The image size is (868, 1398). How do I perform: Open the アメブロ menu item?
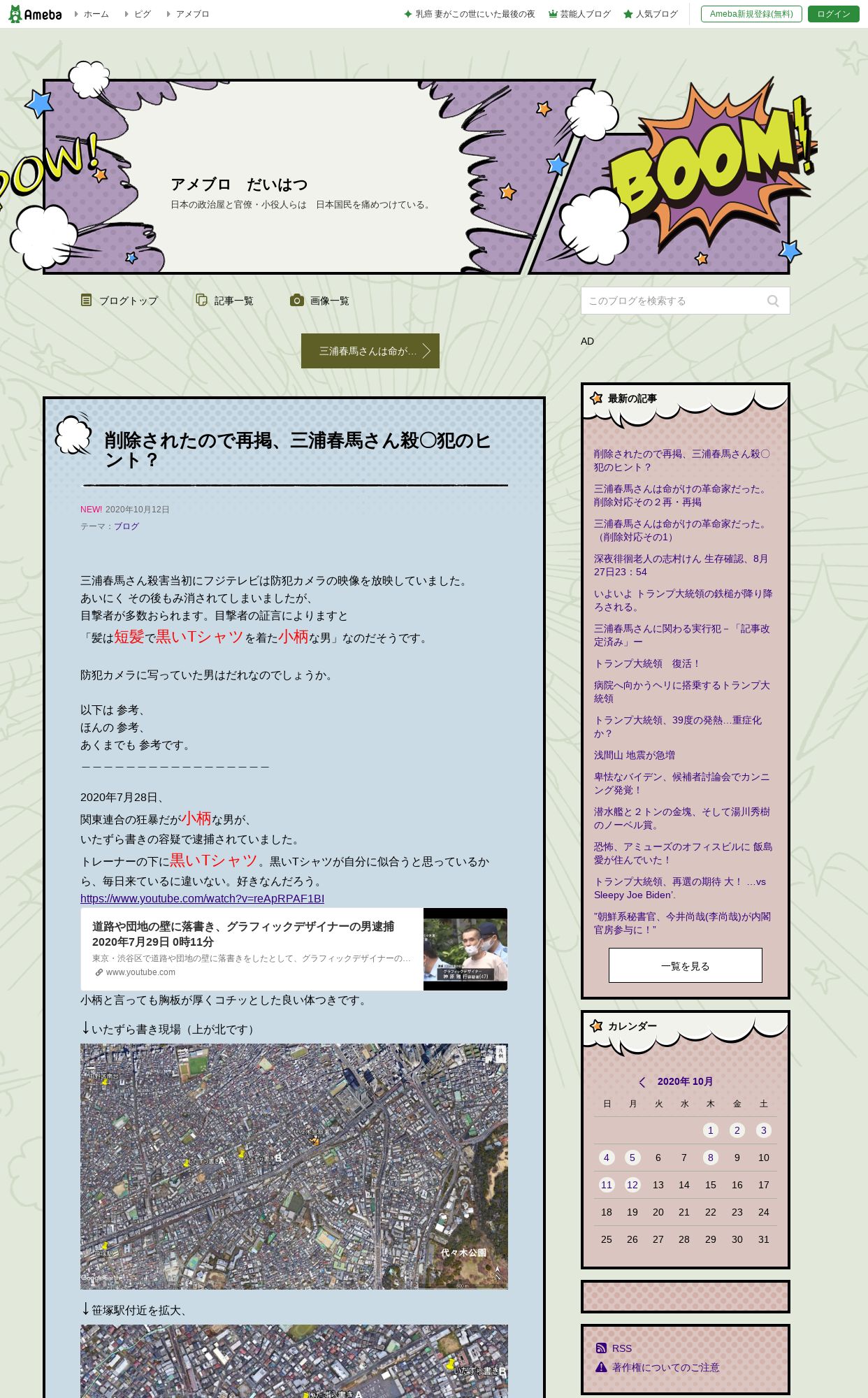(192, 14)
